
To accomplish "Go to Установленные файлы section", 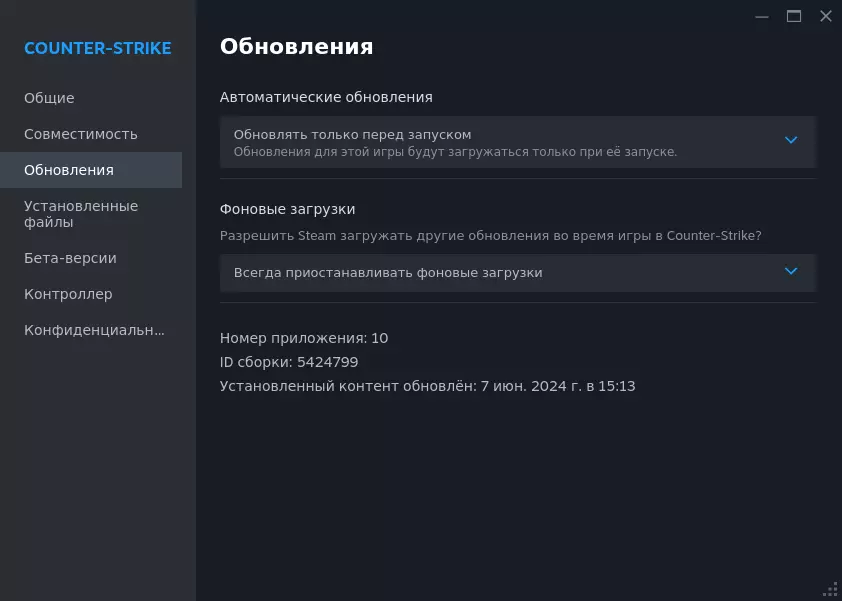I will 81,214.
